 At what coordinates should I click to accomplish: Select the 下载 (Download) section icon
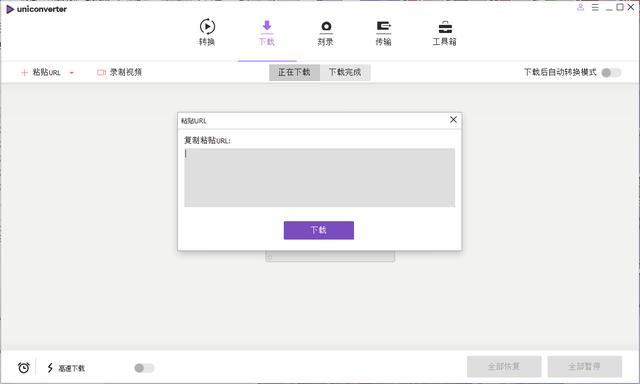pos(267,26)
